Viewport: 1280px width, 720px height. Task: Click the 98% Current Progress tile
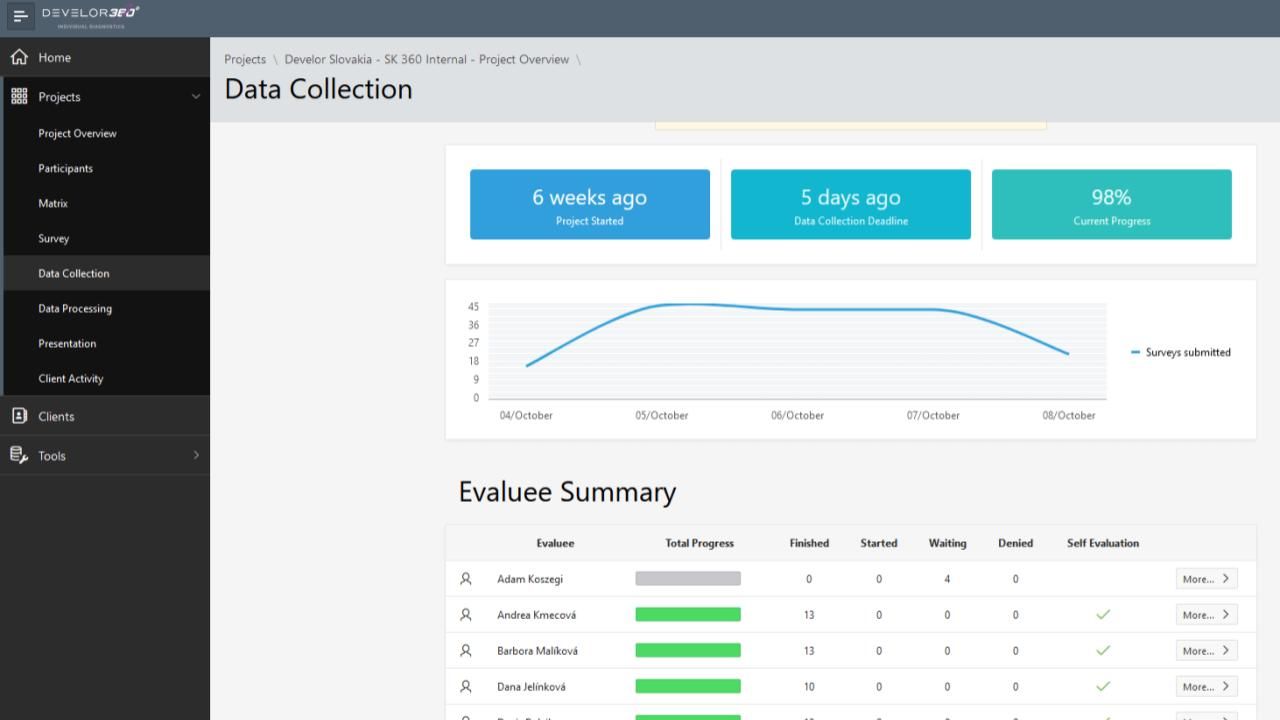1111,204
